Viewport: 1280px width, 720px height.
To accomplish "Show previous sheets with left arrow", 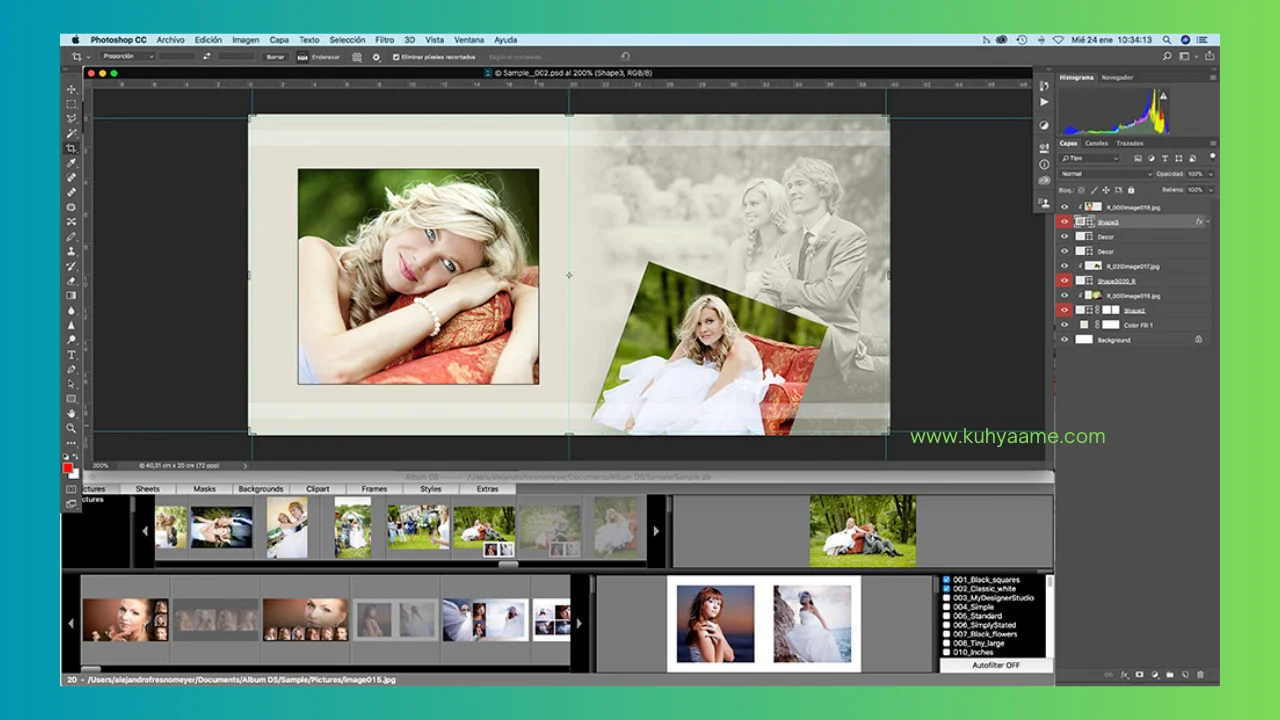I will click(71, 623).
